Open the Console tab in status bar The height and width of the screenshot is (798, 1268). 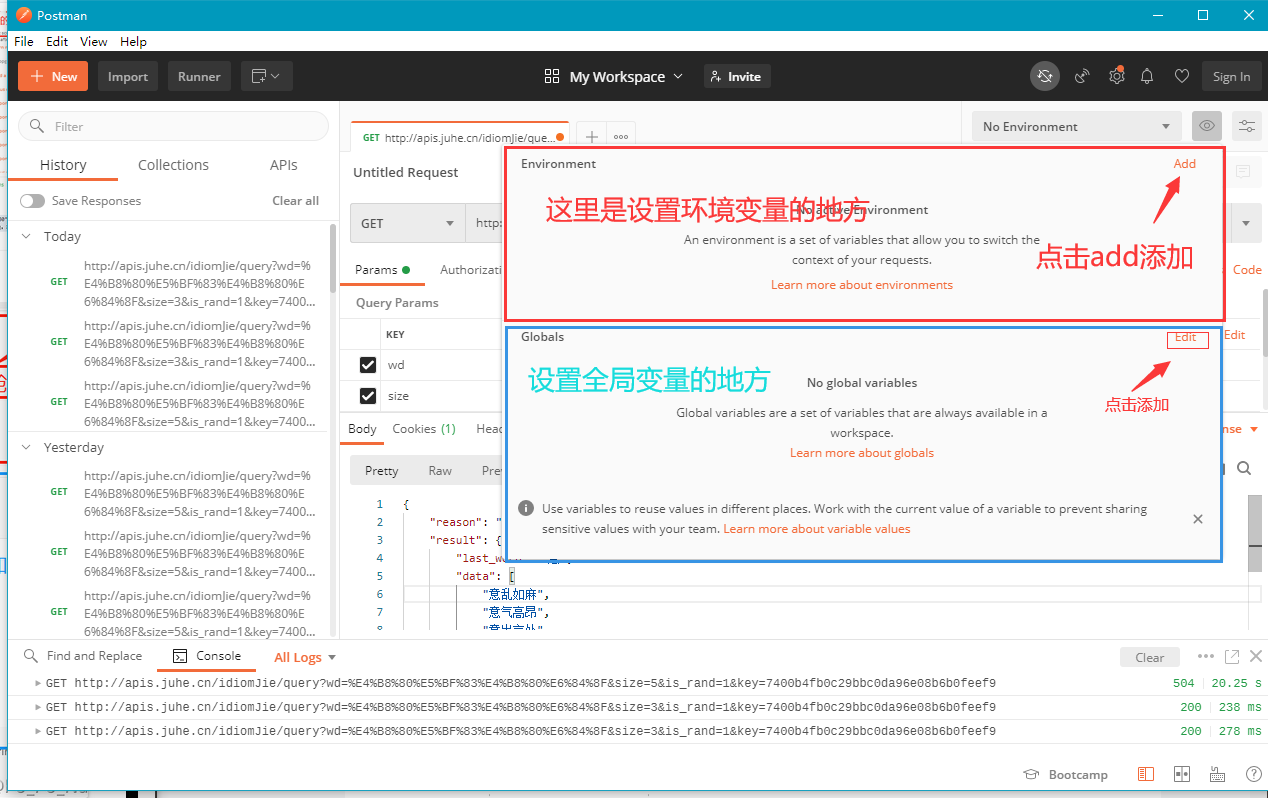point(207,656)
